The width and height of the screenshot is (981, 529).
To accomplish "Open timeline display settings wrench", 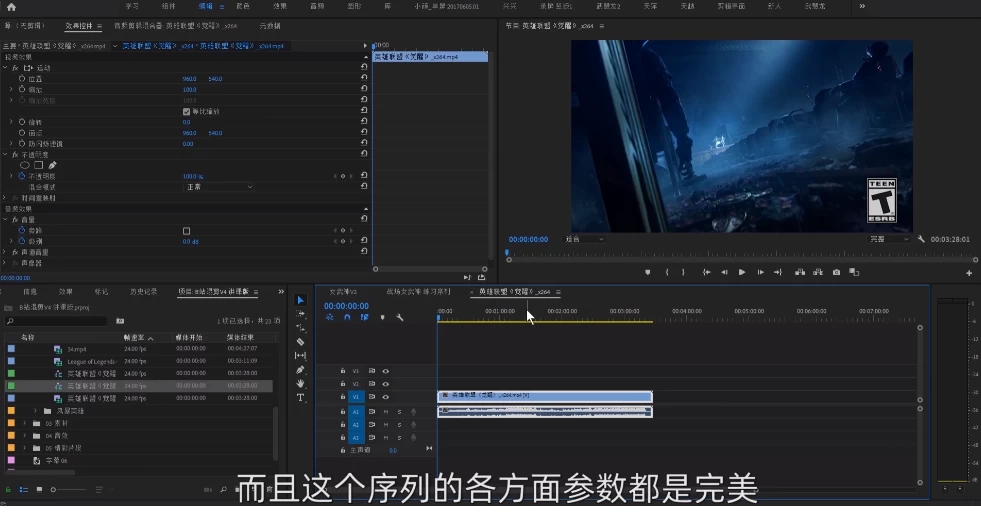I will tap(400, 318).
